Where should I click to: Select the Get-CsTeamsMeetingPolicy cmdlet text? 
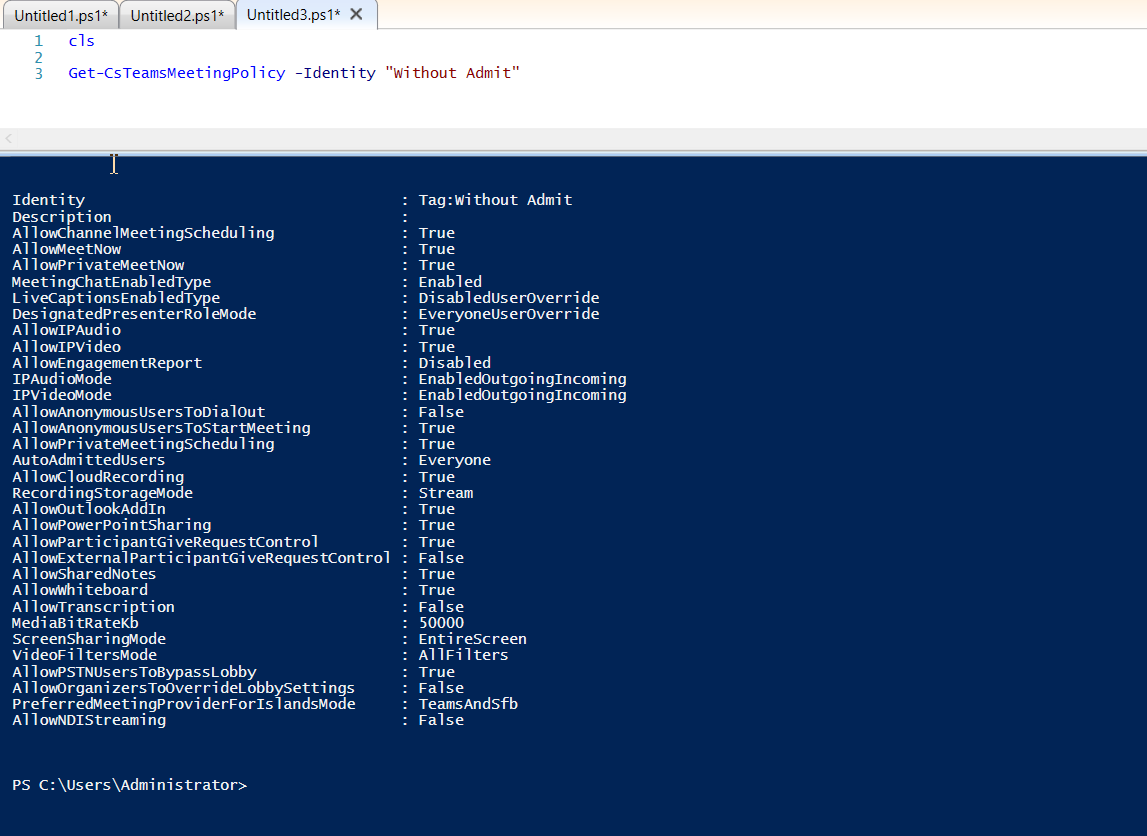pos(175,72)
